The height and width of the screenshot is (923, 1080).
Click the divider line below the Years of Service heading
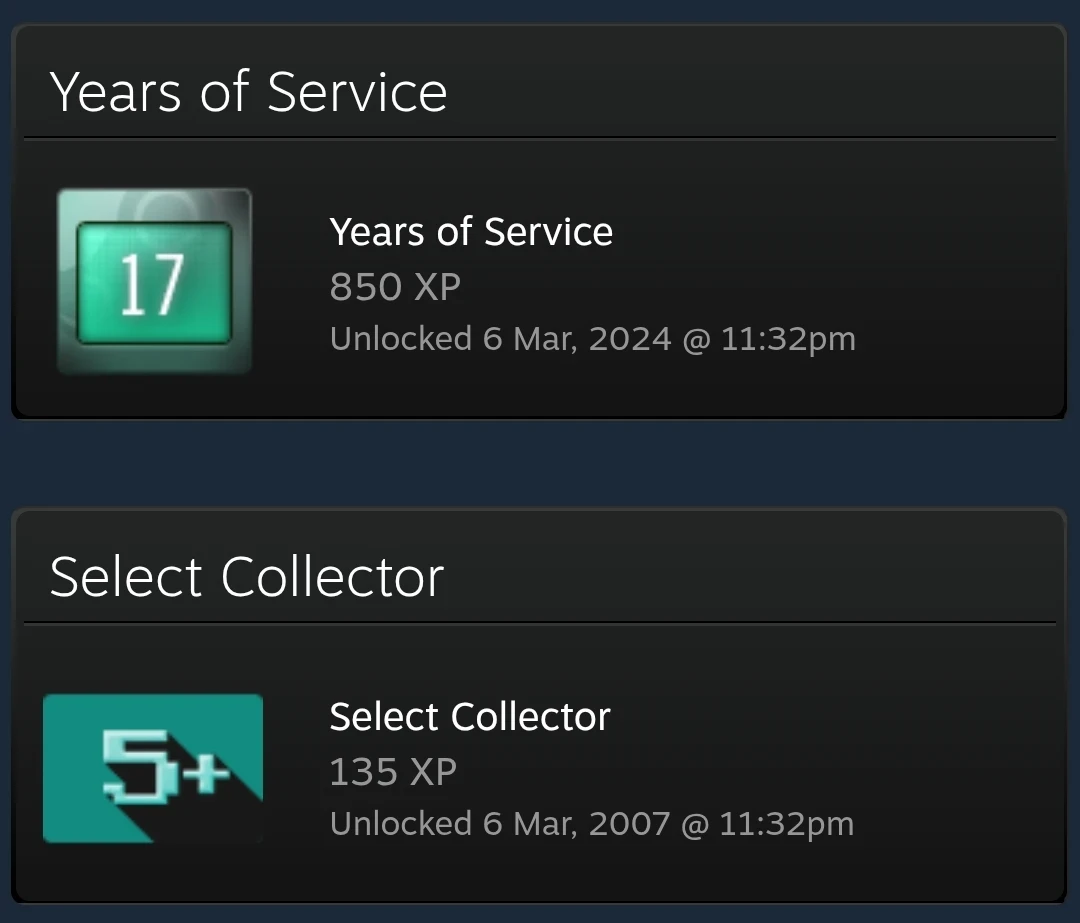click(540, 137)
